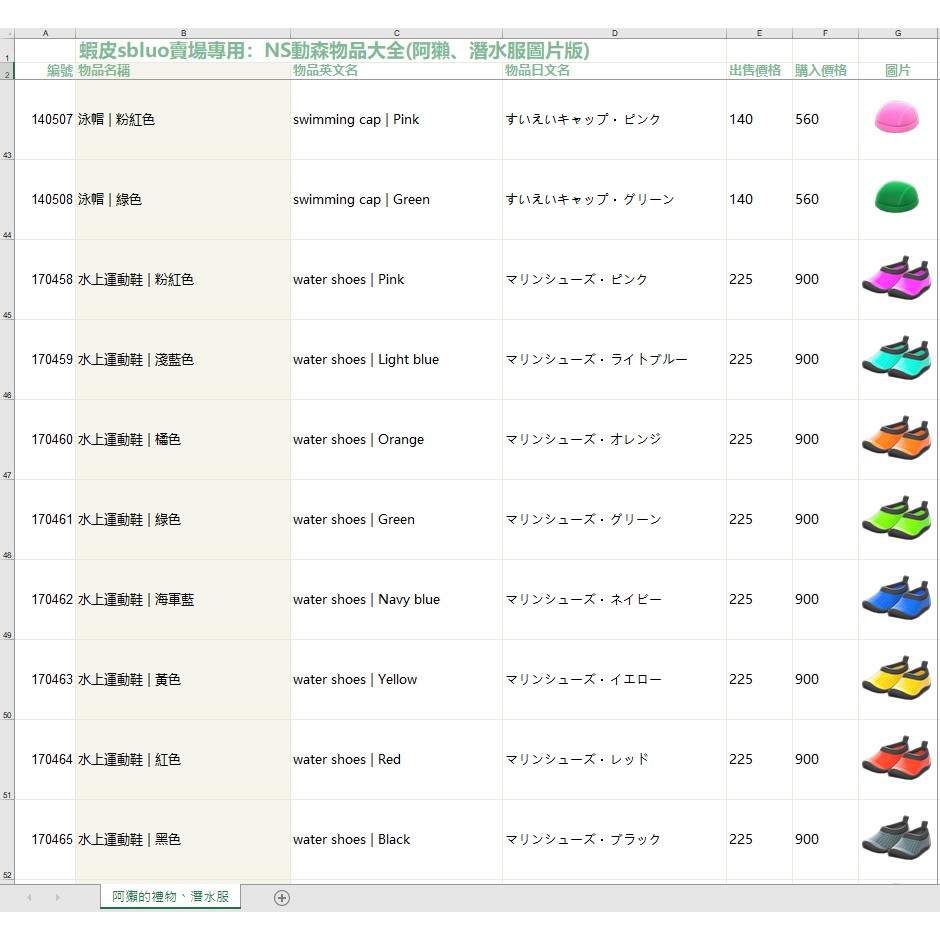
Task: Select the yellow water shoes image
Action: [x=896, y=678]
